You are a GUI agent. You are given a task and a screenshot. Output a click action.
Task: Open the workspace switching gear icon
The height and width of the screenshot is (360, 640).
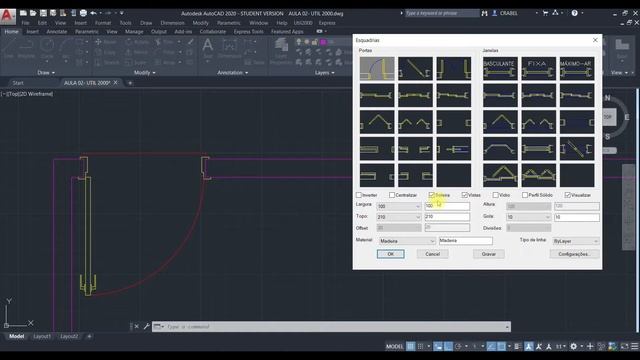[x=573, y=347]
